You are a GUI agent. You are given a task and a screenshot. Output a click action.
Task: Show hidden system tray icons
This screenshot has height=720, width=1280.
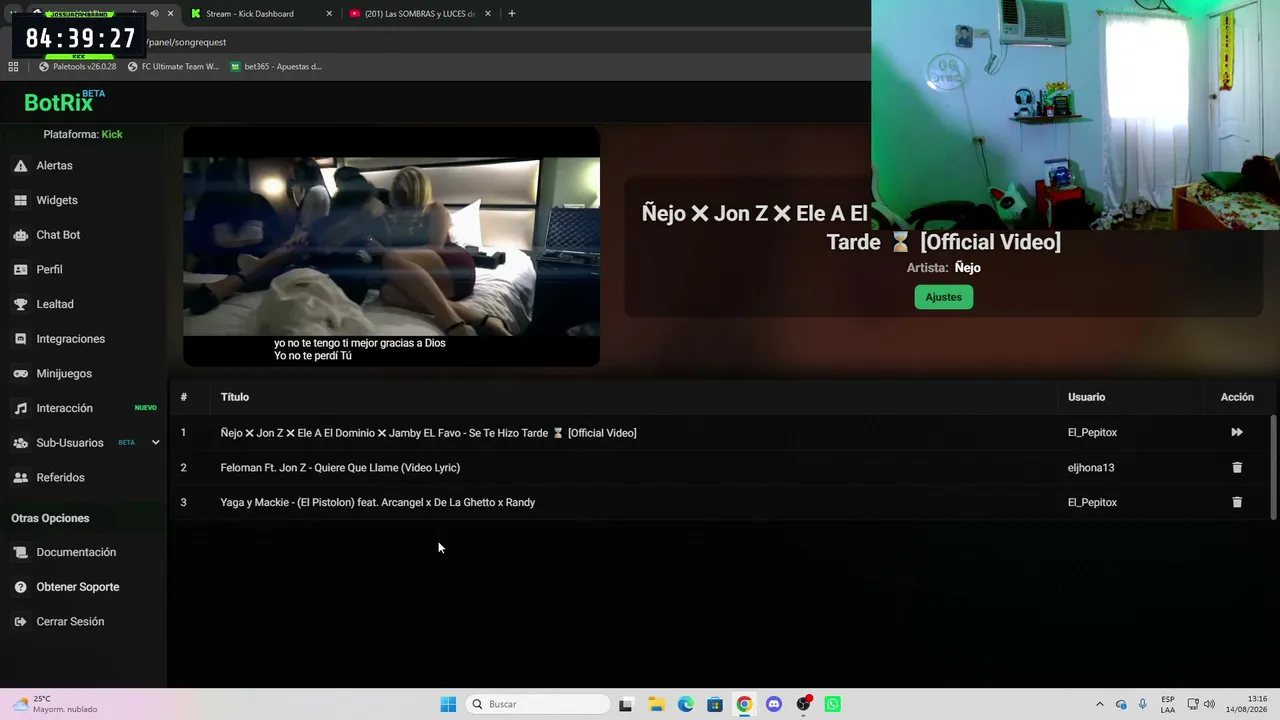1100,704
